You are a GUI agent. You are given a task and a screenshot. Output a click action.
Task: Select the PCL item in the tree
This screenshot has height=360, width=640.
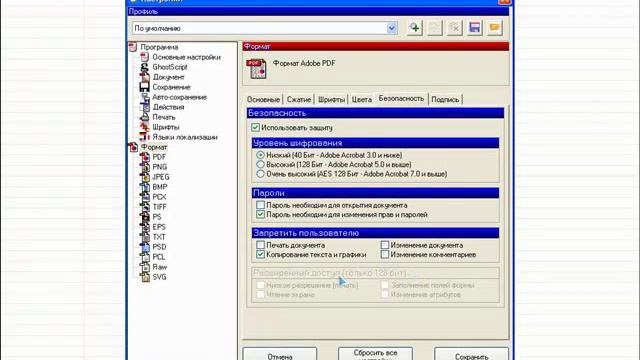click(159, 257)
